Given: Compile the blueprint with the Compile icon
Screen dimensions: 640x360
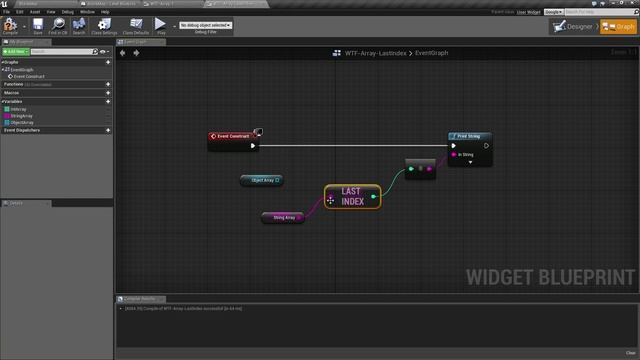Looking at the screenshot, I should (10, 26).
